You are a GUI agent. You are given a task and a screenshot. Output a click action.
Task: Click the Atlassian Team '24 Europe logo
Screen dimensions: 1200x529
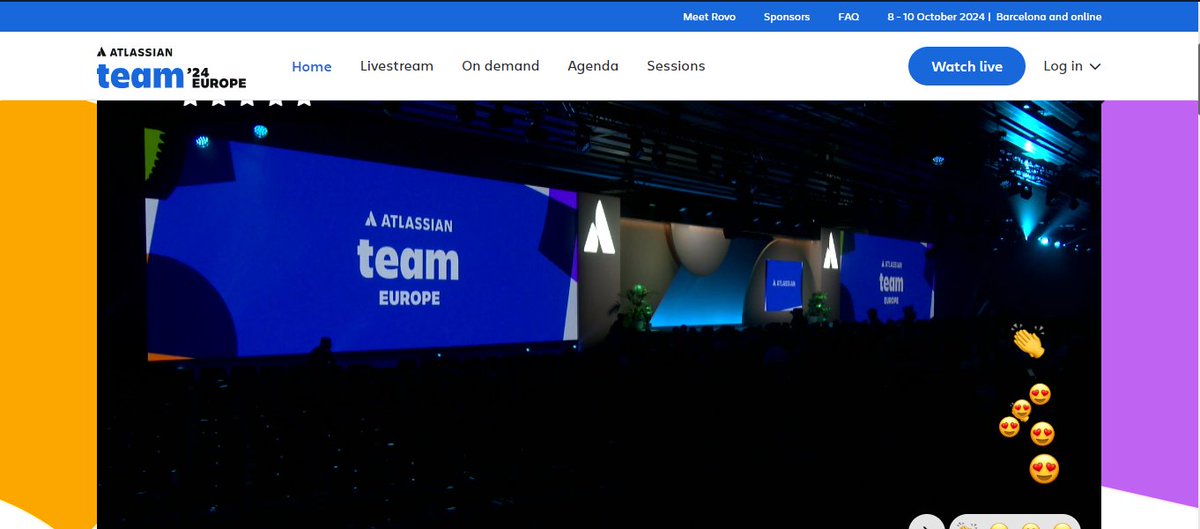(171, 67)
